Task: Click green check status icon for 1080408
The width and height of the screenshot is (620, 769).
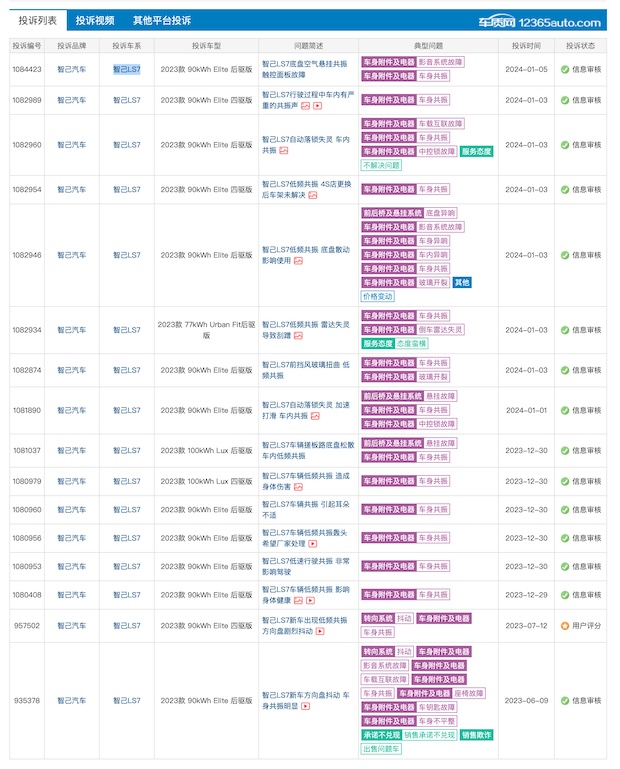Action: 565,595
